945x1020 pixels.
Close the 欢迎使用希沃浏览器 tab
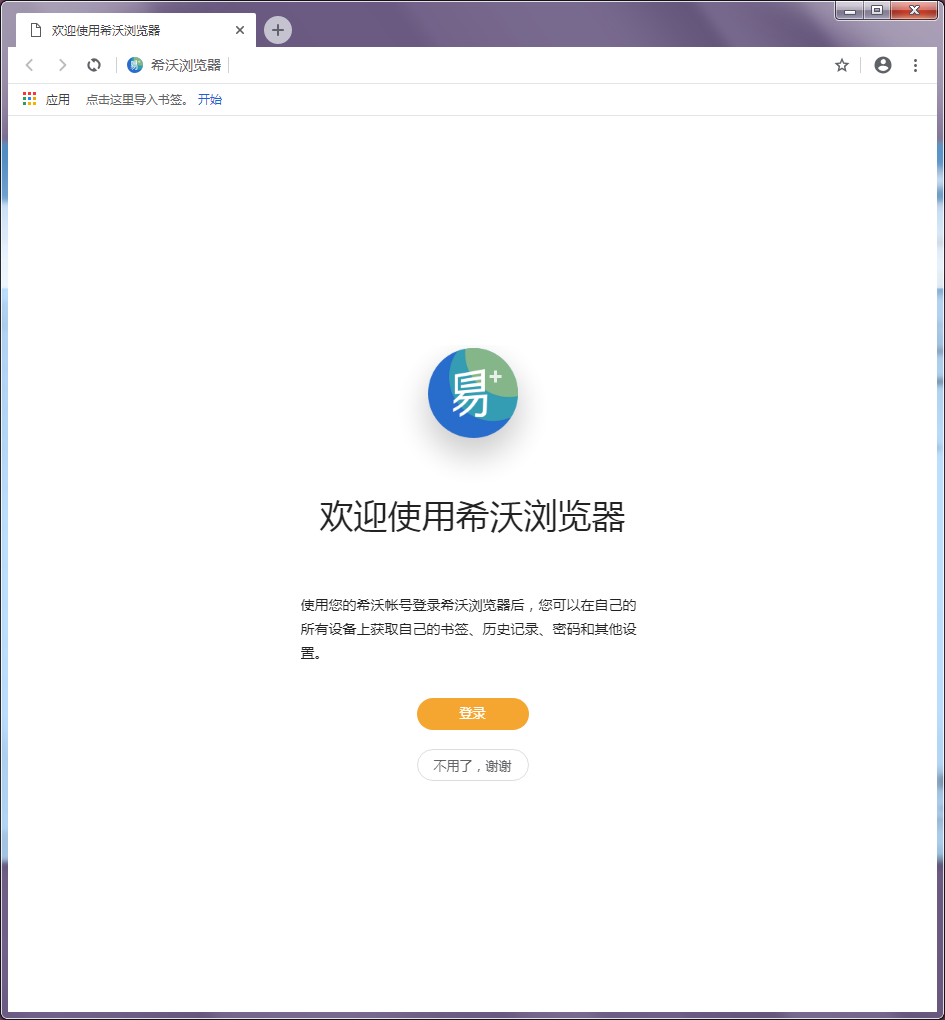tap(240, 30)
